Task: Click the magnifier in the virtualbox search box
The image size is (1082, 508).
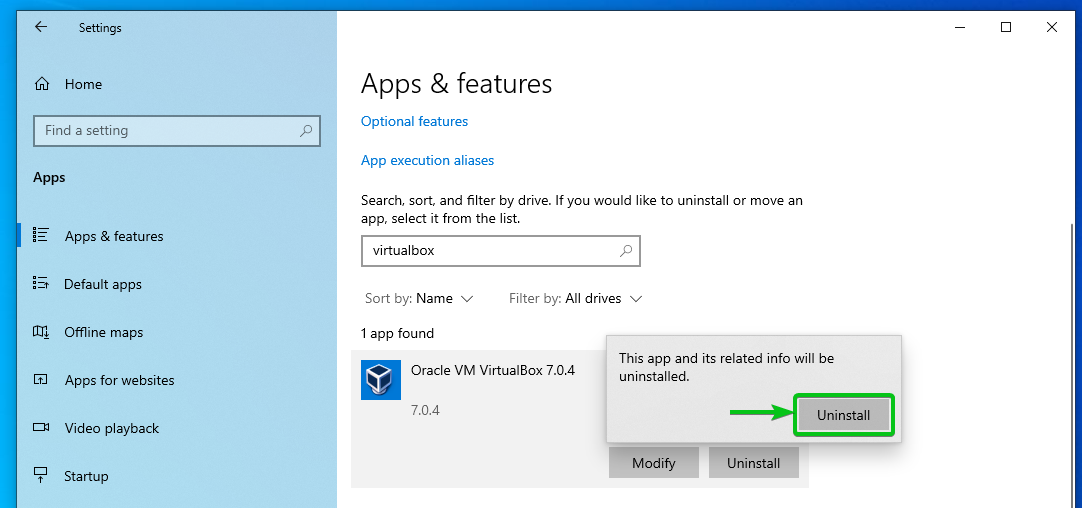Action: tap(626, 251)
